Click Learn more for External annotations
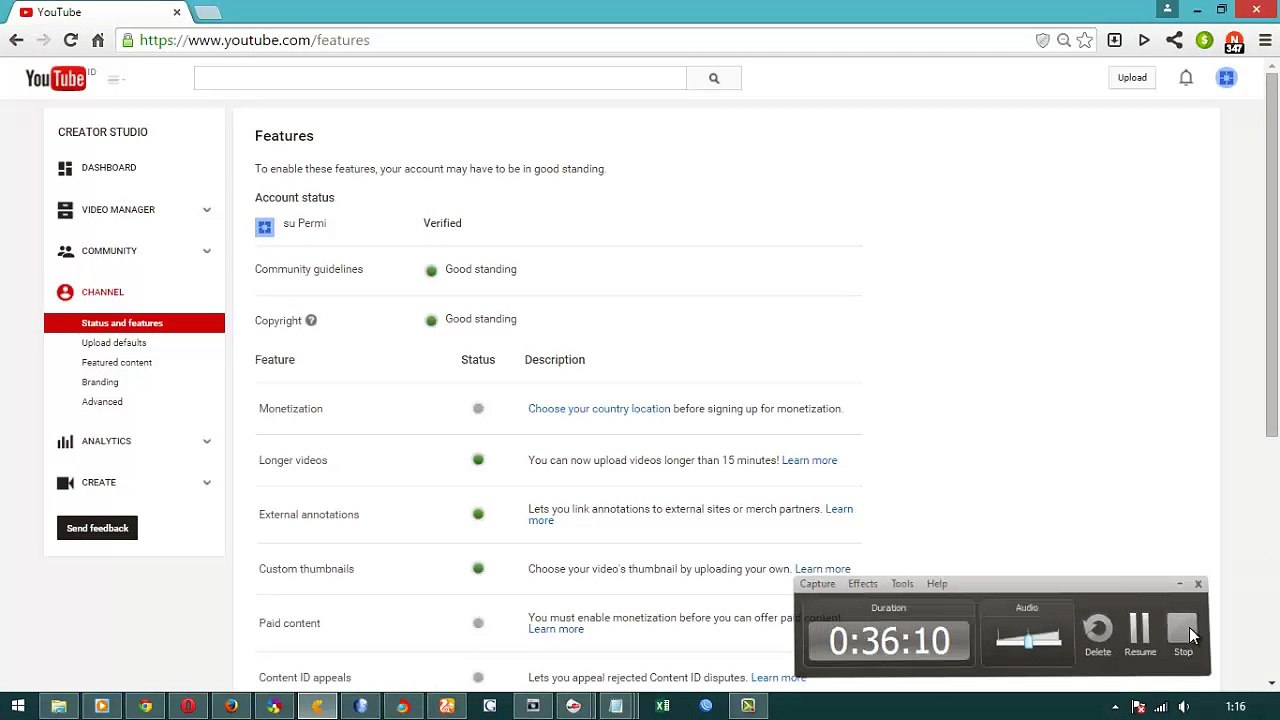The height and width of the screenshot is (720, 1280). (x=839, y=509)
